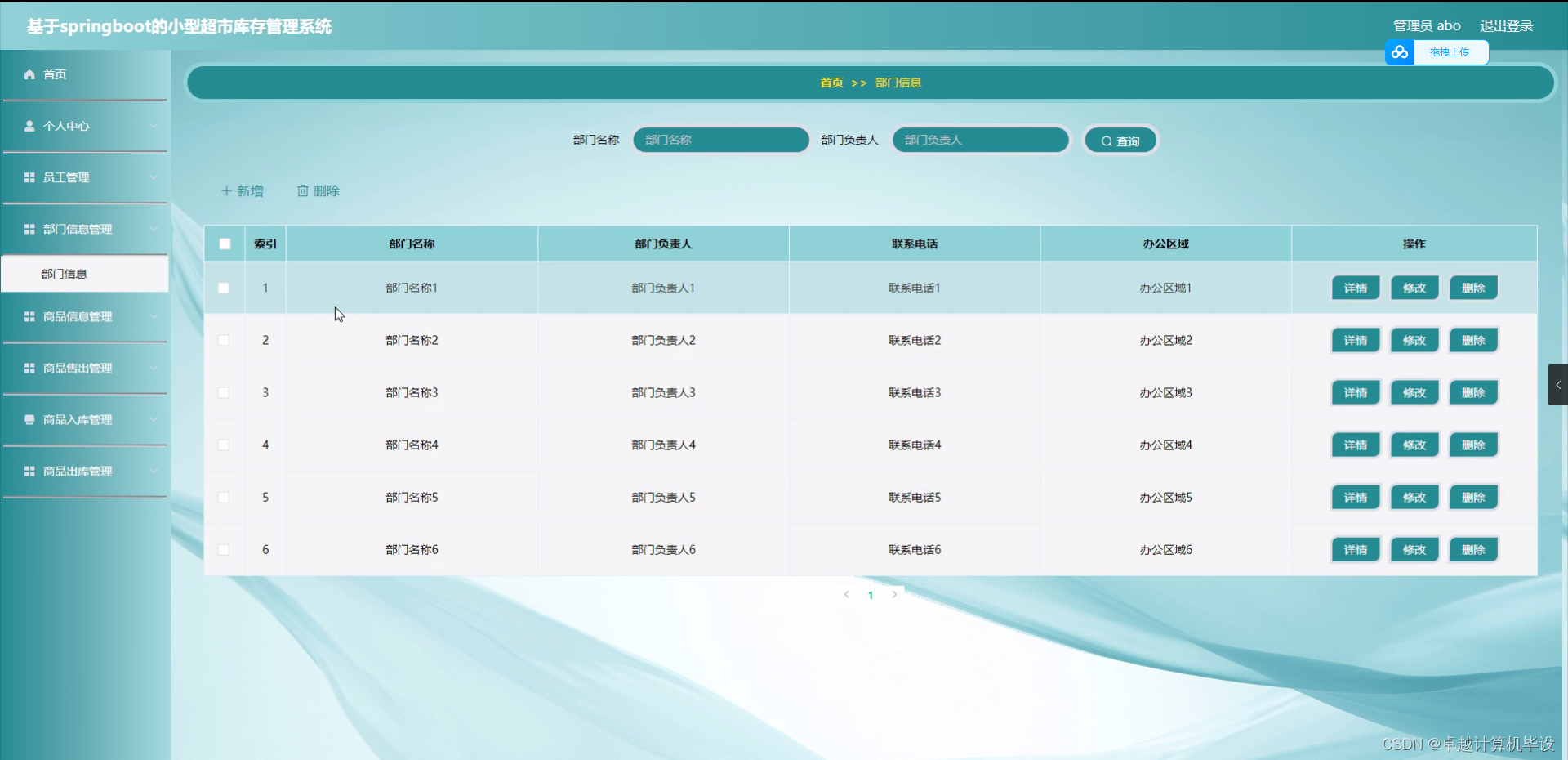The width and height of the screenshot is (1568, 760).
Task: Click the 商品入库管理 sidebar icon
Action: tap(28, 419)
